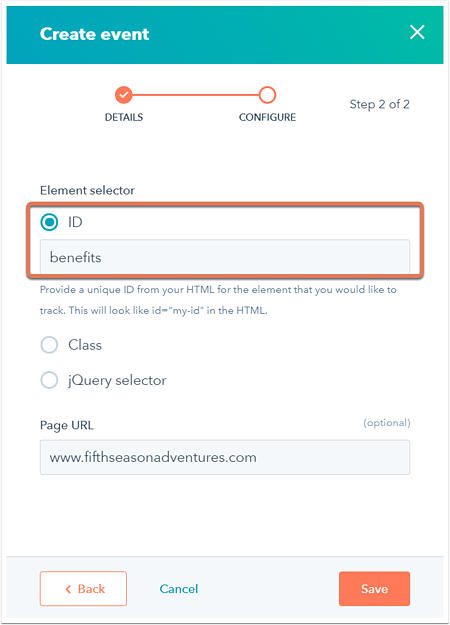
Task: Save the event with the Save button
Action: 374,589
